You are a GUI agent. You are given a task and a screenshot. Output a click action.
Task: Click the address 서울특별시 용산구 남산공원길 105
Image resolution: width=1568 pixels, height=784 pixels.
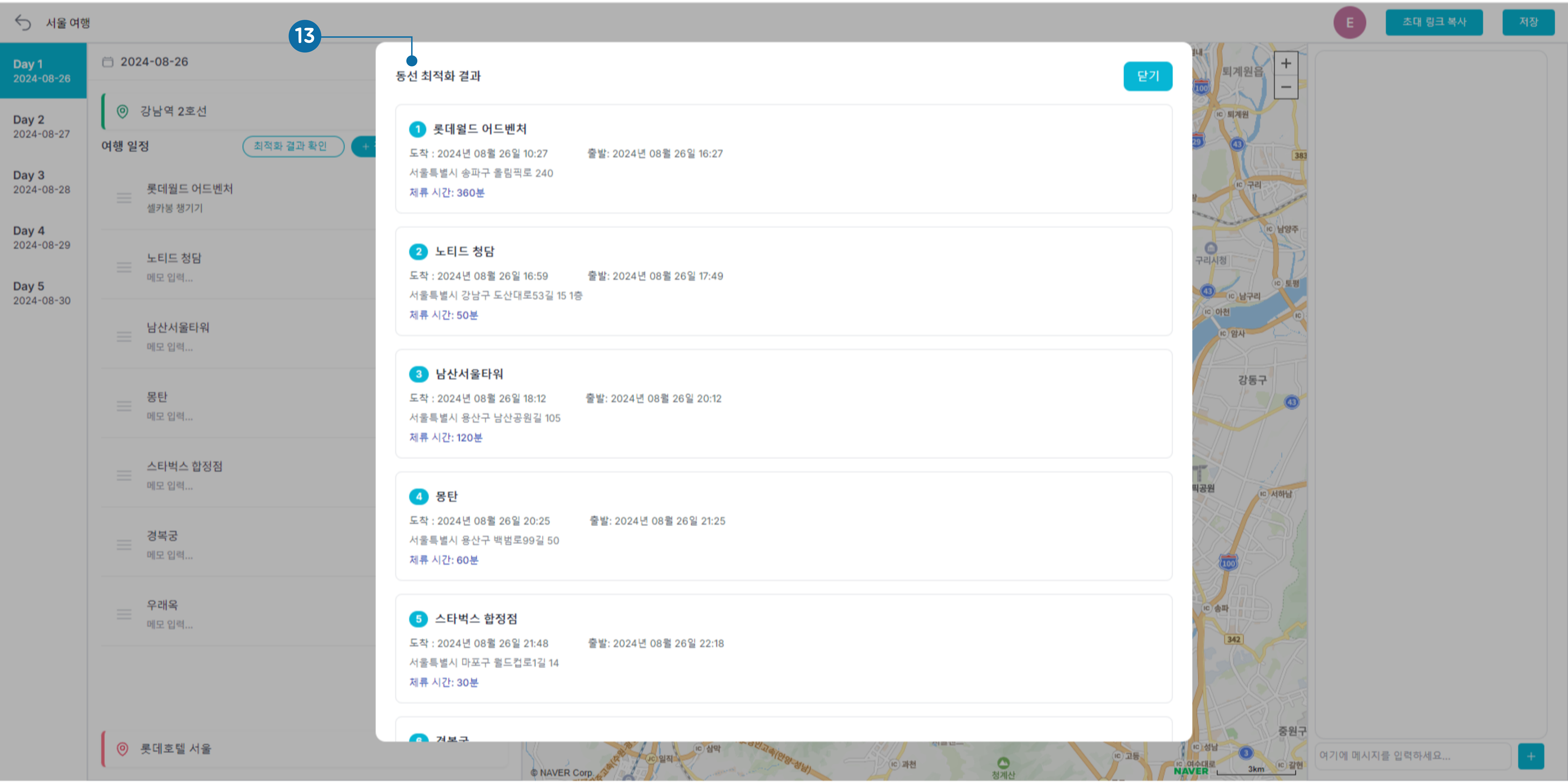pyautogui.click(x=485, y=418)
